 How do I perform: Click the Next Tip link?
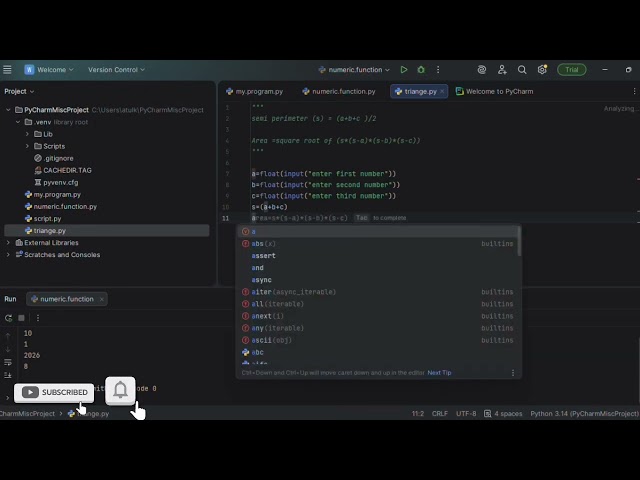pyautogui.click(x=439, y=373)
